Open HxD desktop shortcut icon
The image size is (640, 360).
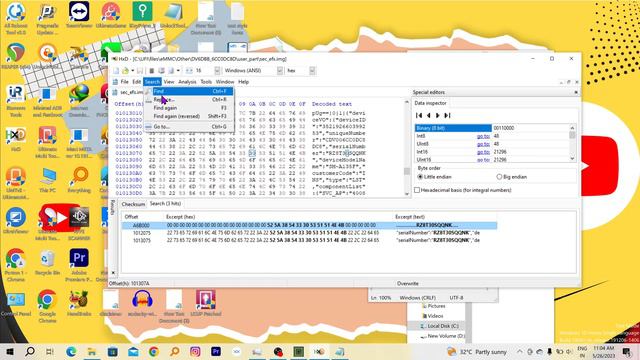tap(16, 140)
